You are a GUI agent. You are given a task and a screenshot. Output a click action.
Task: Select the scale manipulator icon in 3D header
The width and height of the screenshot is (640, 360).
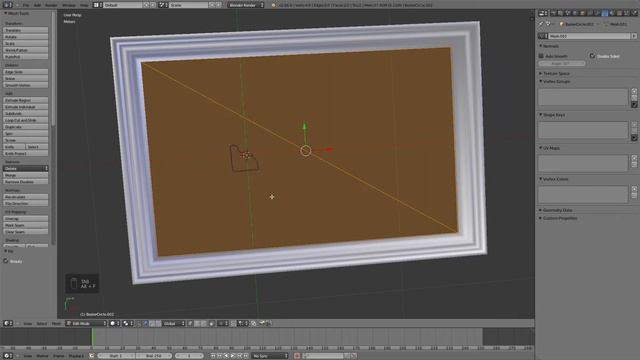pos(158,323)
